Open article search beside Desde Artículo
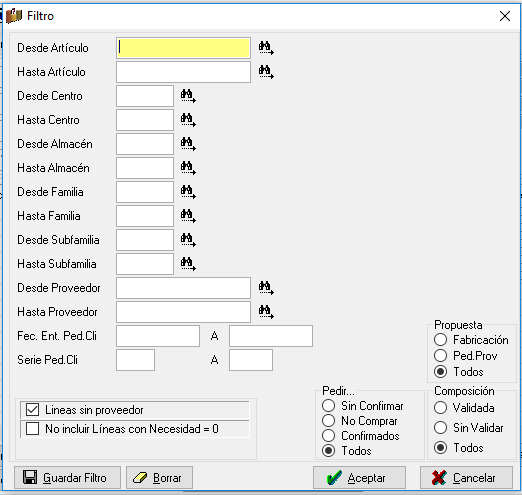The height and width of the screenshot is (495, 522). 266,48
